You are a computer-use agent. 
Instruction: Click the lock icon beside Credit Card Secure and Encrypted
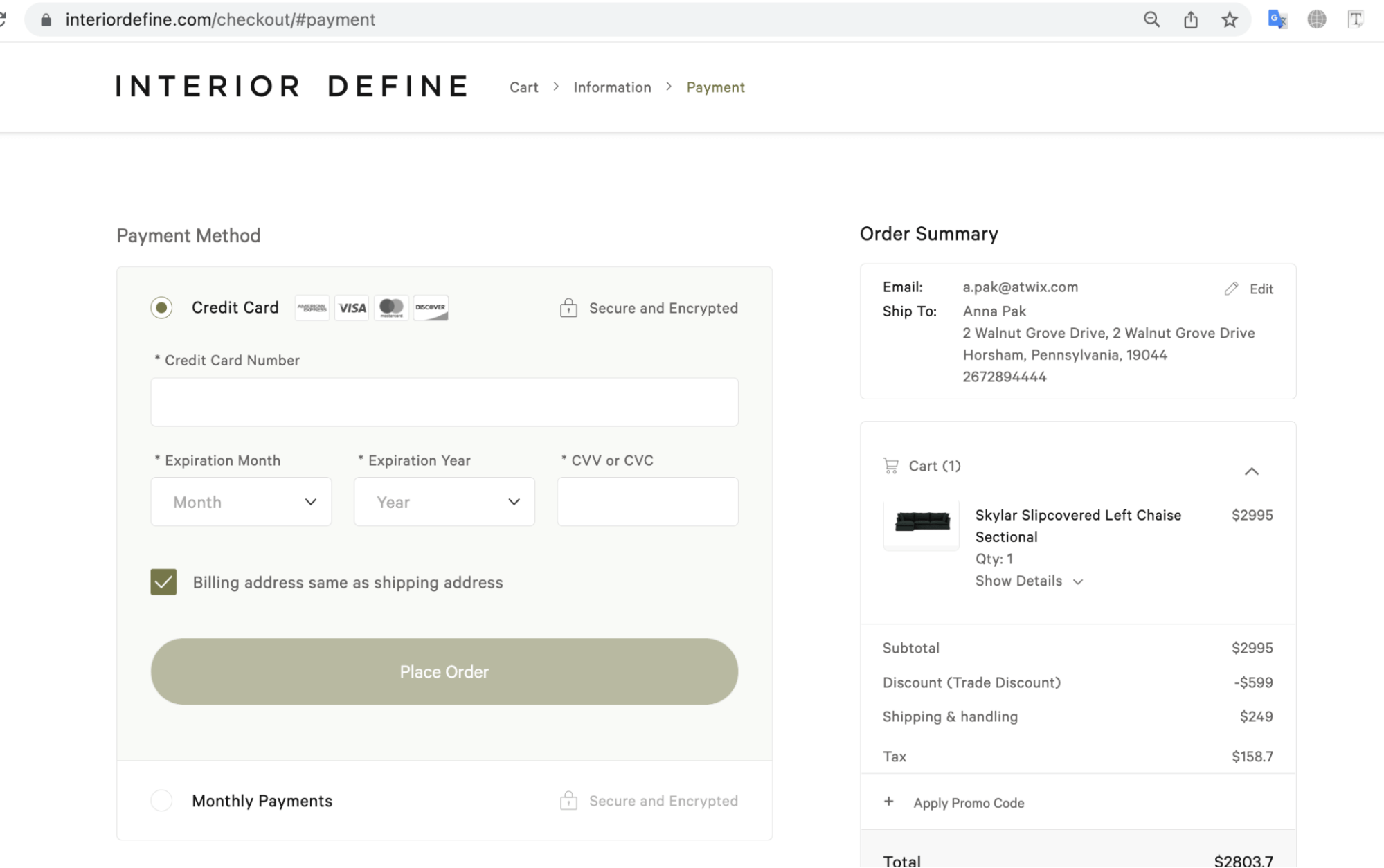point(568,308)
